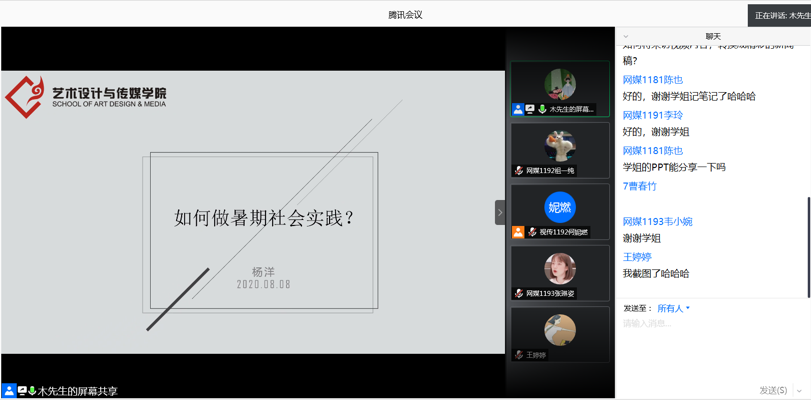The width and height of the screenshot is (811, 400).
Task: Click sender name 7曹春竹 in chat
Action: tap(640, 186)
